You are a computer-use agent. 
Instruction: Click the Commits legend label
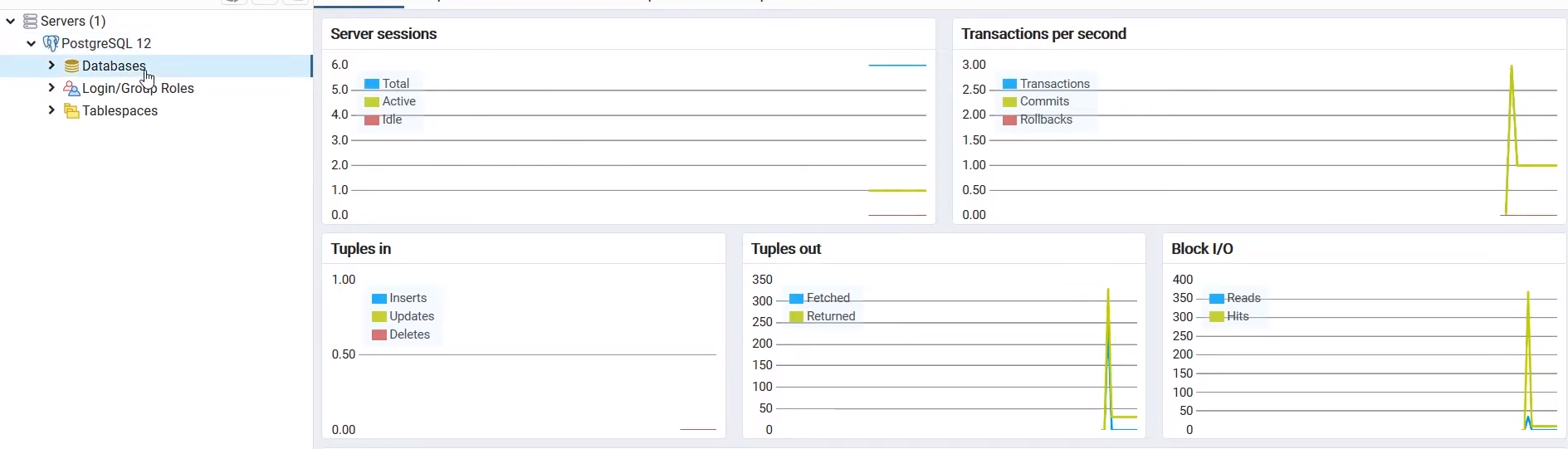click(1045, 101)
